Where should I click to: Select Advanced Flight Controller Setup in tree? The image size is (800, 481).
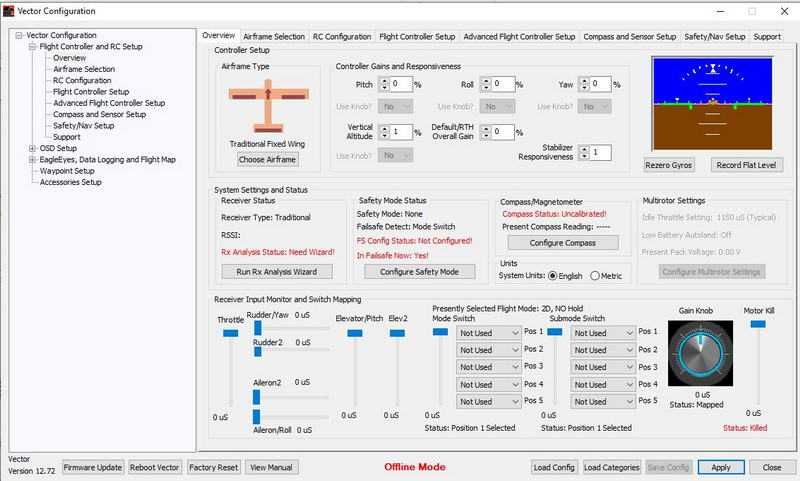(x=109, y=103)
